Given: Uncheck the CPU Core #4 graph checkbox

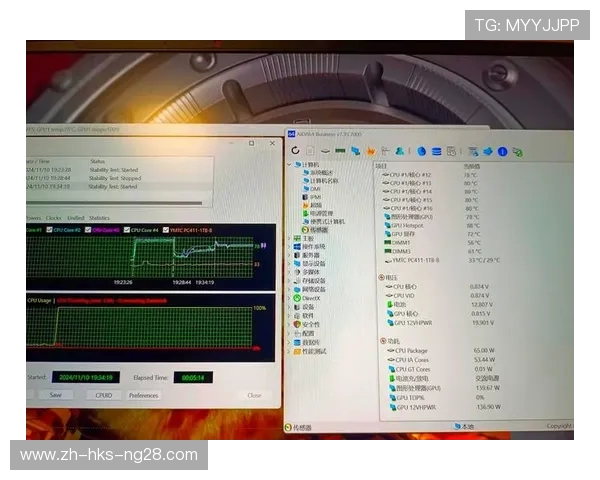Looking at the screenshot, I should (x=126, y=230).
